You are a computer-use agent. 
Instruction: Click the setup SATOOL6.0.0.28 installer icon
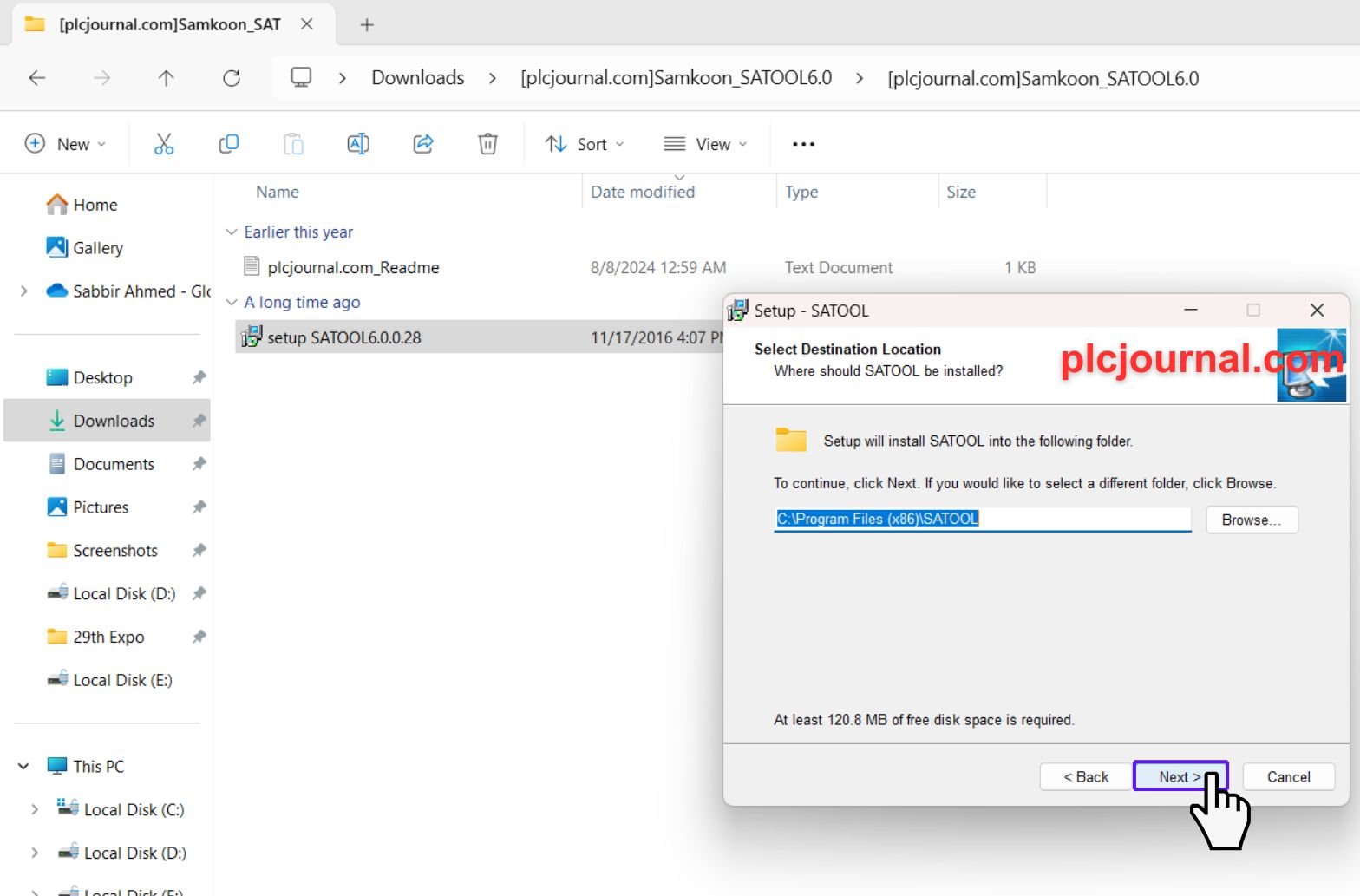pyautogui.click(x=252, y=337)
